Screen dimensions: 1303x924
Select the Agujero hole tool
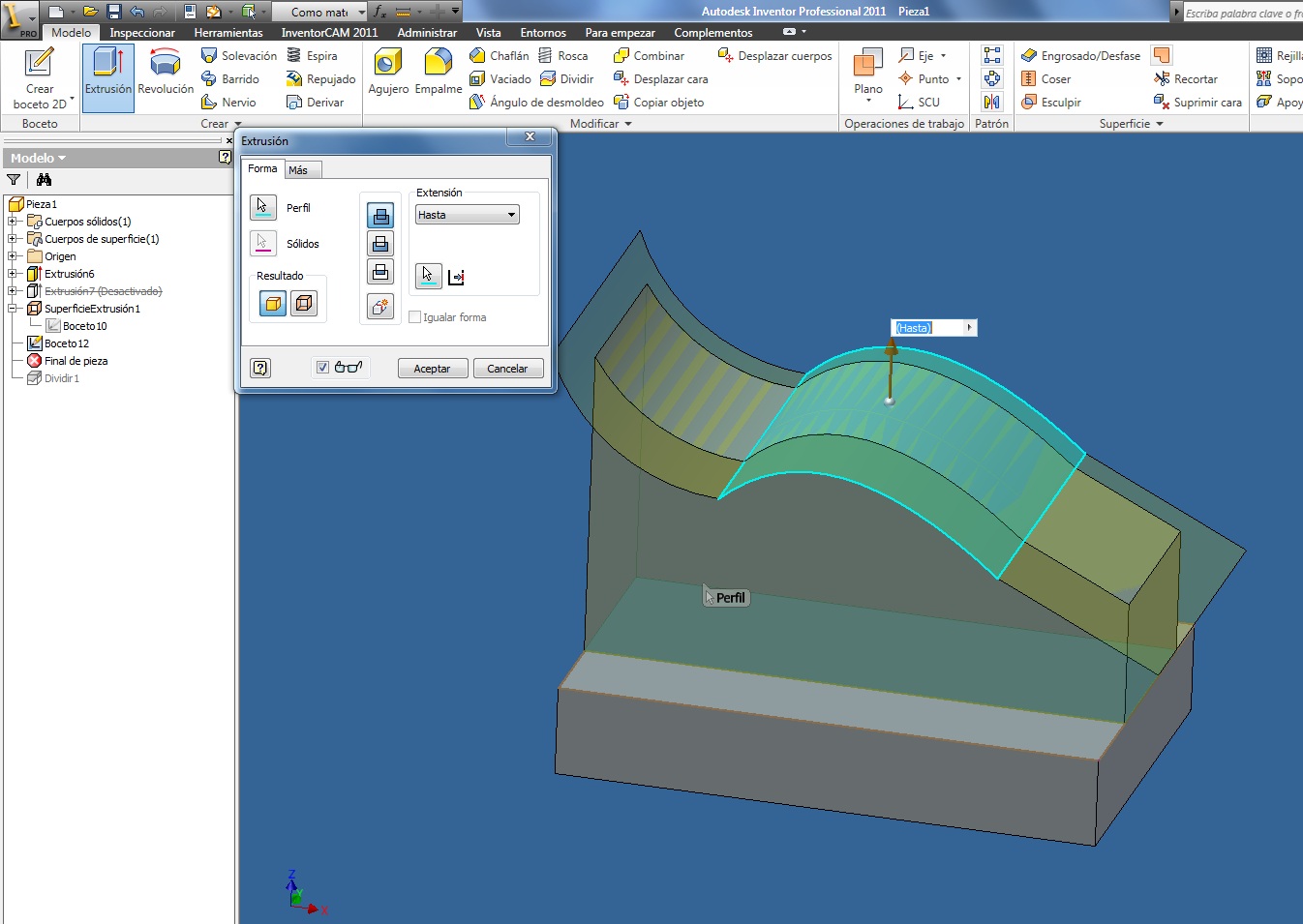tap(388, 72)
